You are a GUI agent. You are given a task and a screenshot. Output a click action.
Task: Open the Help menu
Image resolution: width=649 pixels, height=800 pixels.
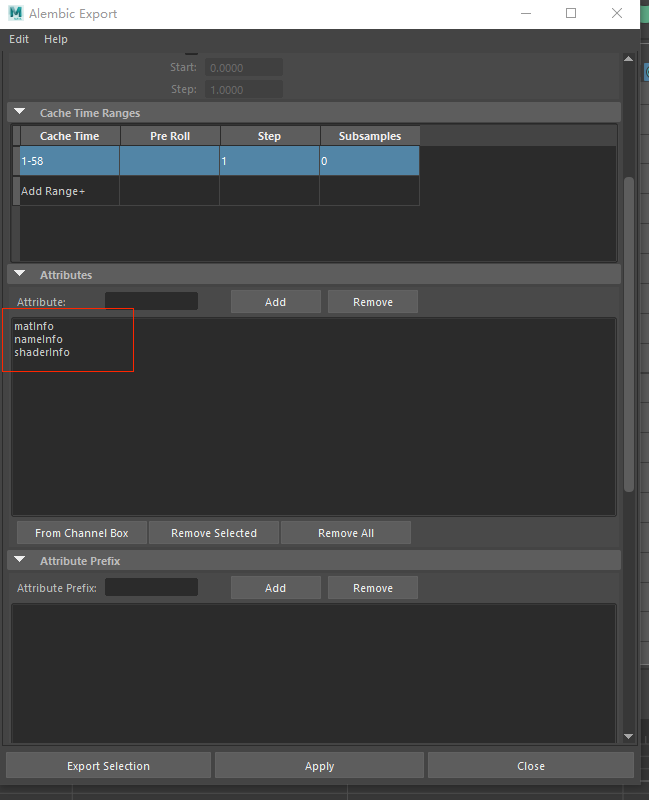[x=56, y=39]
